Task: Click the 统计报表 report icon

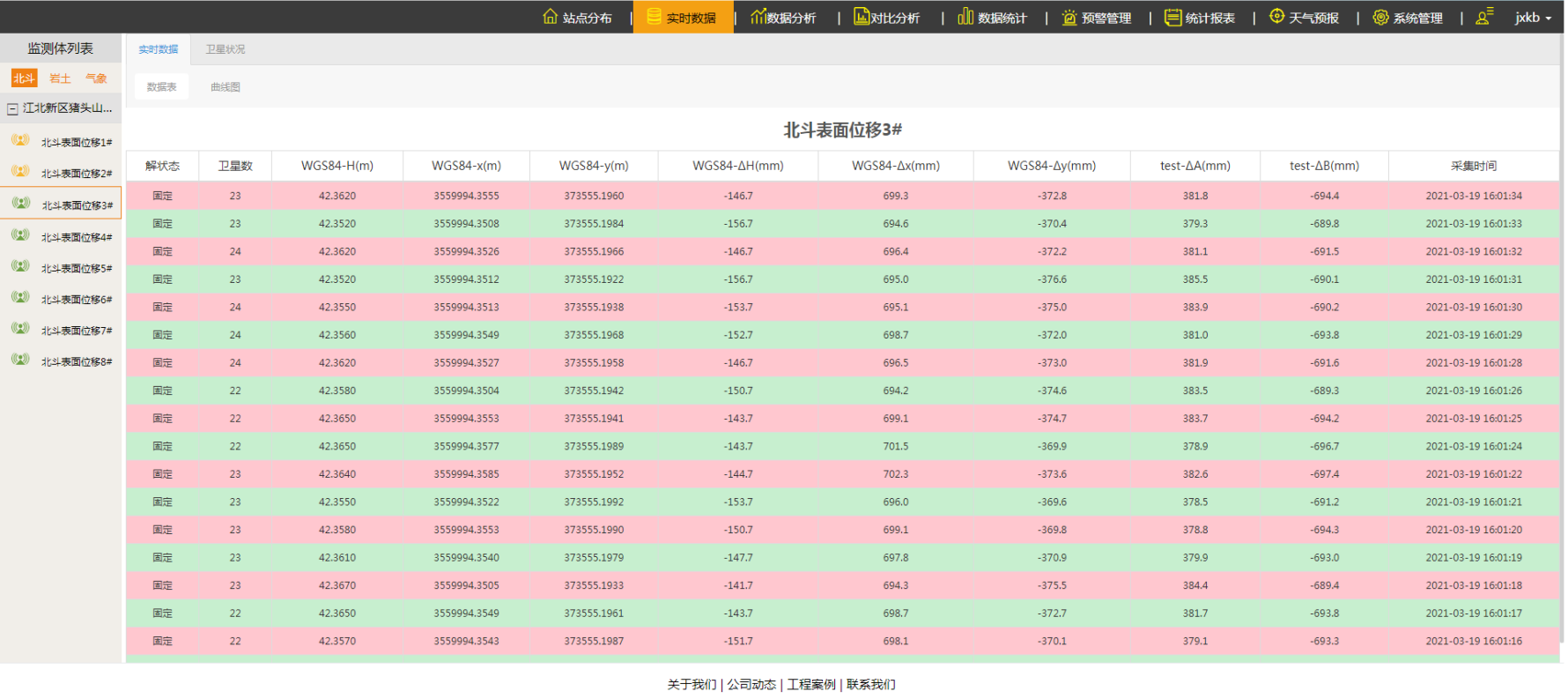Action: 1172,18
